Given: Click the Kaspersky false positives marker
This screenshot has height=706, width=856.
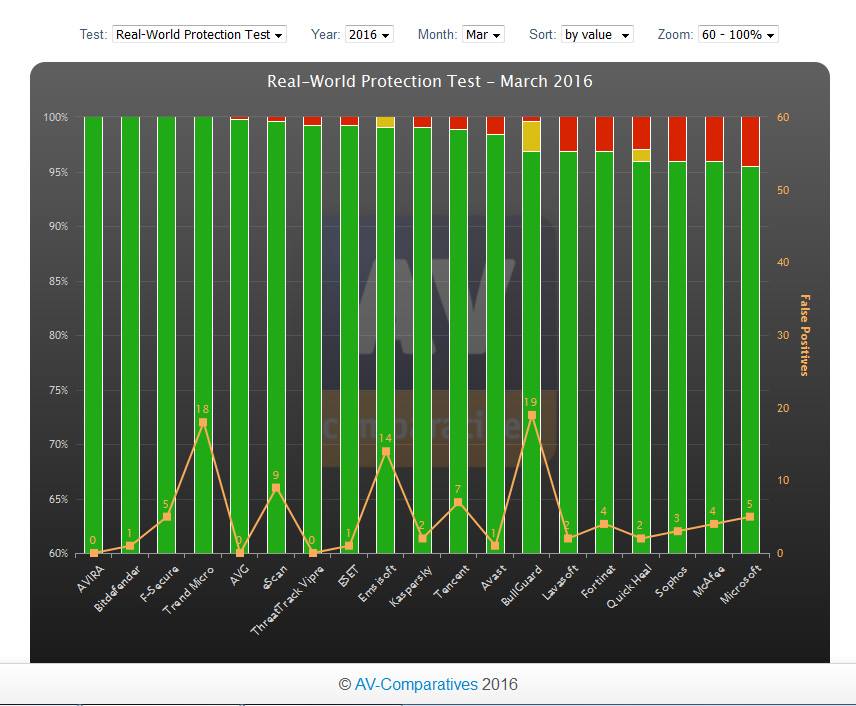Looking at the screenshot, I should (x=423, y=538).
